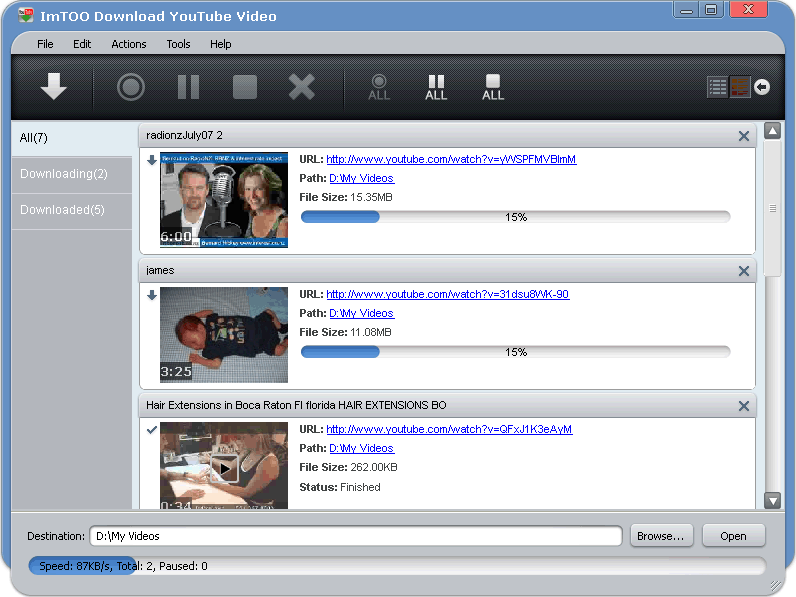This screenshot has height=597, width=796.
Task: Open the Help menu
Action: (x=221, y=44)
